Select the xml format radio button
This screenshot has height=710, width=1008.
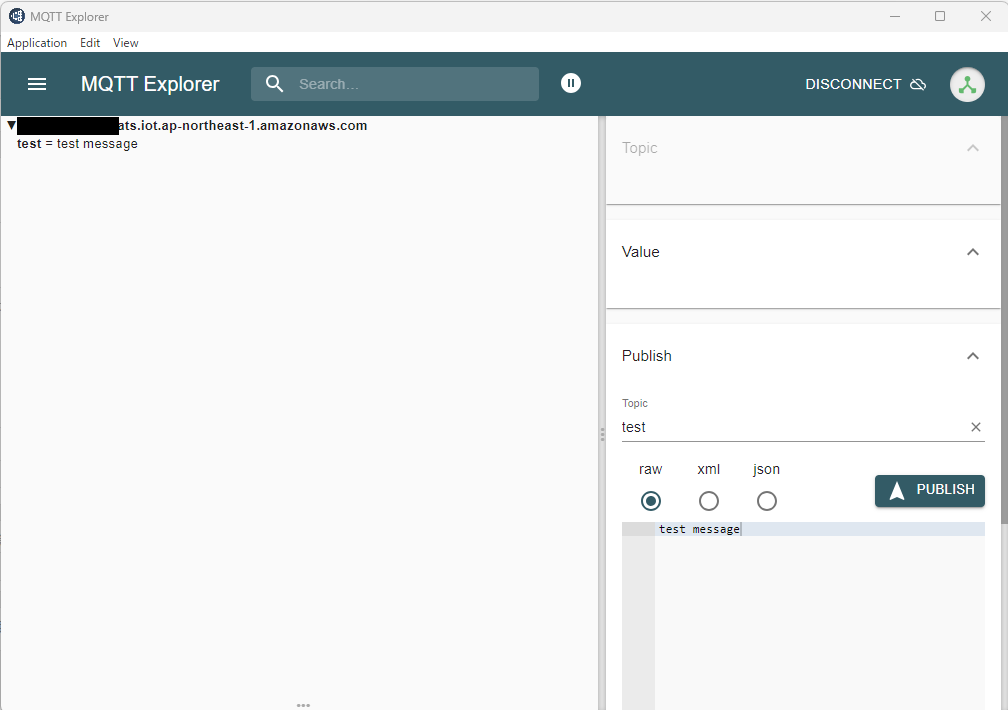pos(708,501)
